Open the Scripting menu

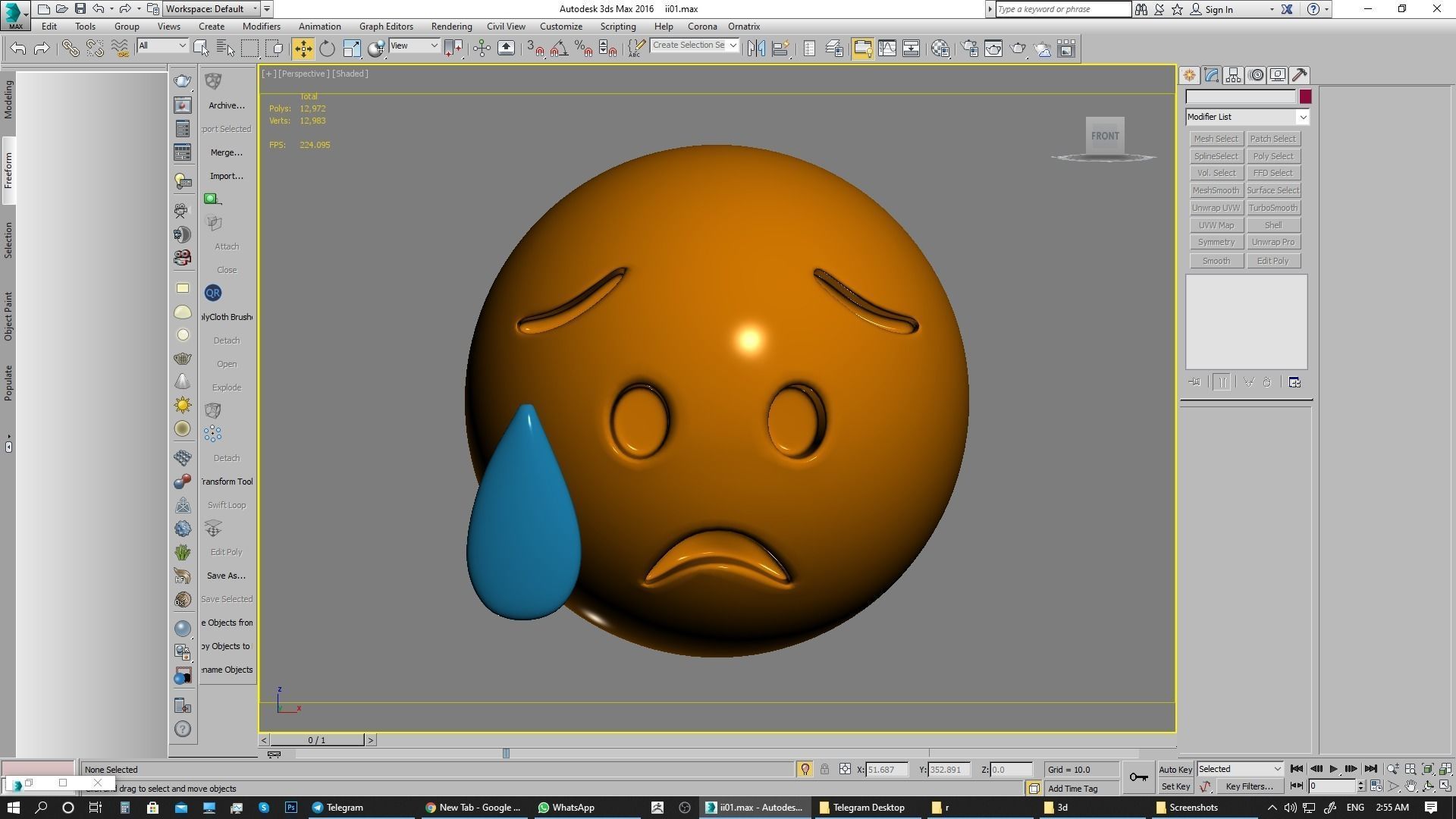click(618, 27)
